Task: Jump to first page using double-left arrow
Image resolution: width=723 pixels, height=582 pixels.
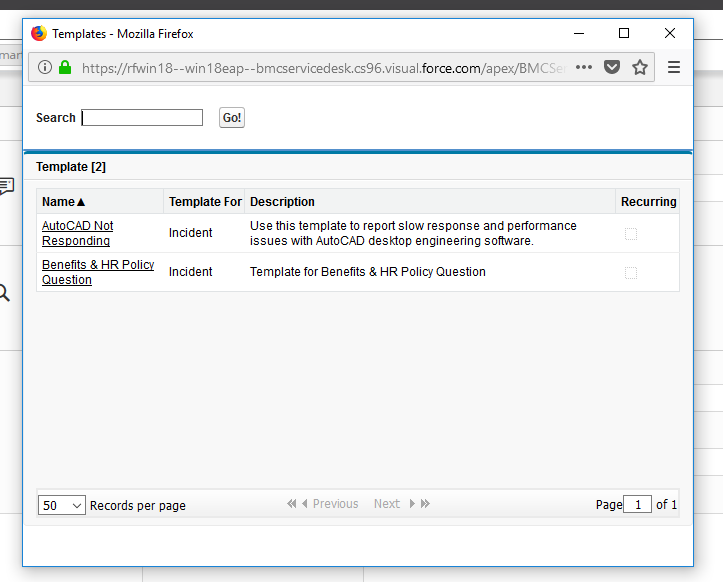Action: 292,504
